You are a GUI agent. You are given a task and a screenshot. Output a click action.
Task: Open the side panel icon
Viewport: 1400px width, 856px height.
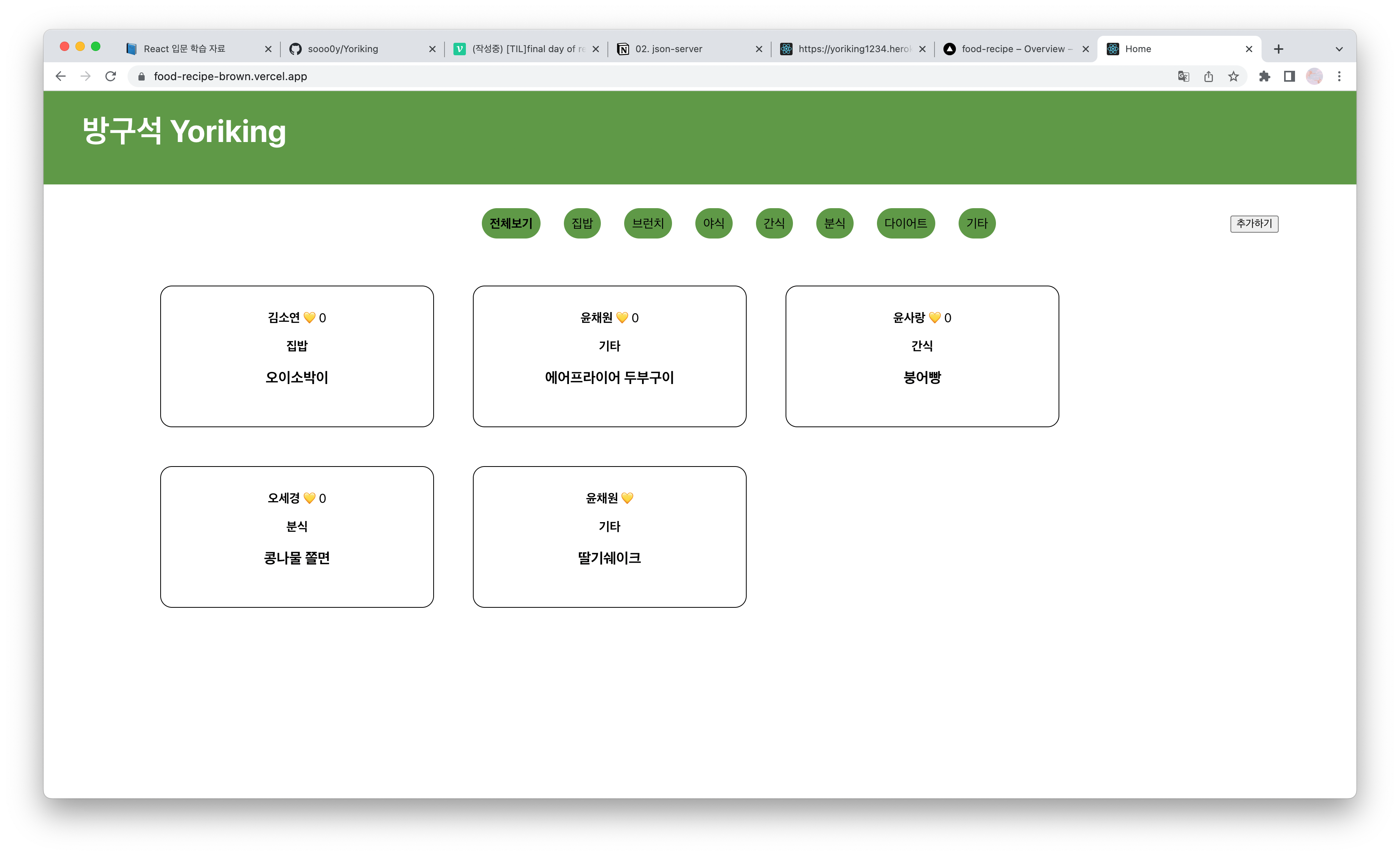point(1289,75)
